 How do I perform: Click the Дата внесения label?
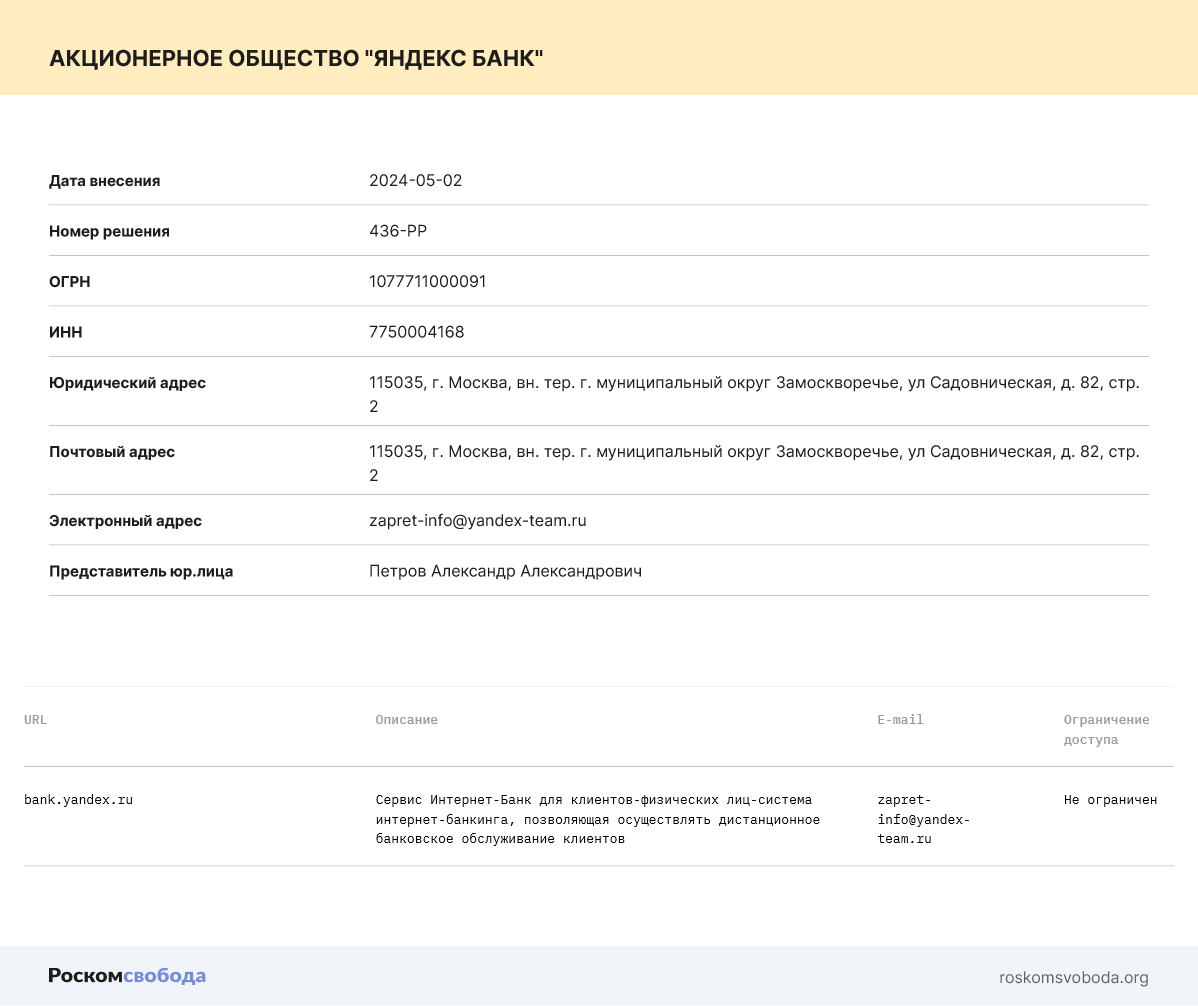[105, 181]
